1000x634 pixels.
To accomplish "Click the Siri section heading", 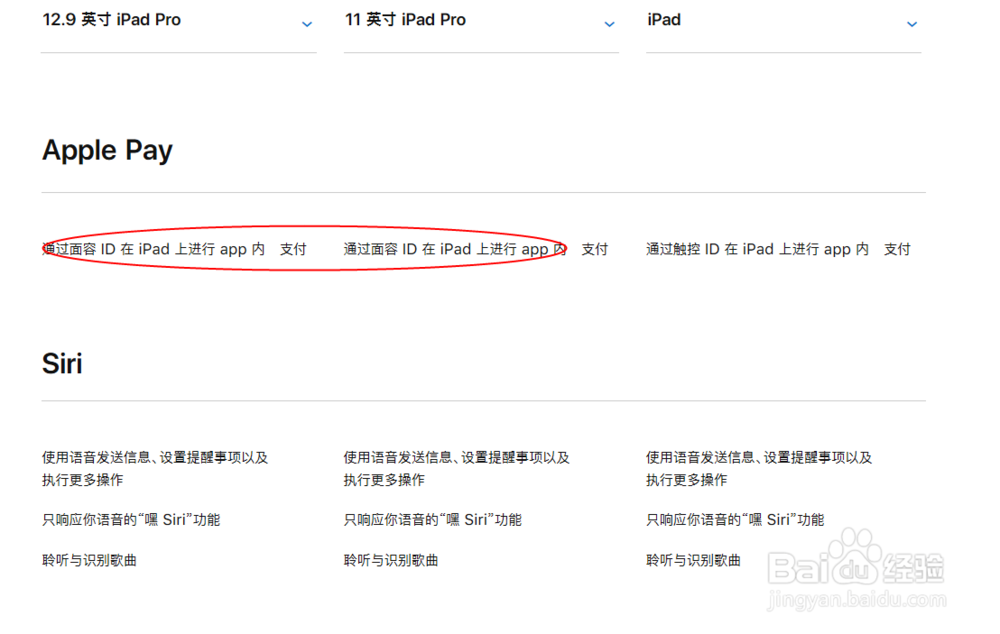I will coord(62,364).
